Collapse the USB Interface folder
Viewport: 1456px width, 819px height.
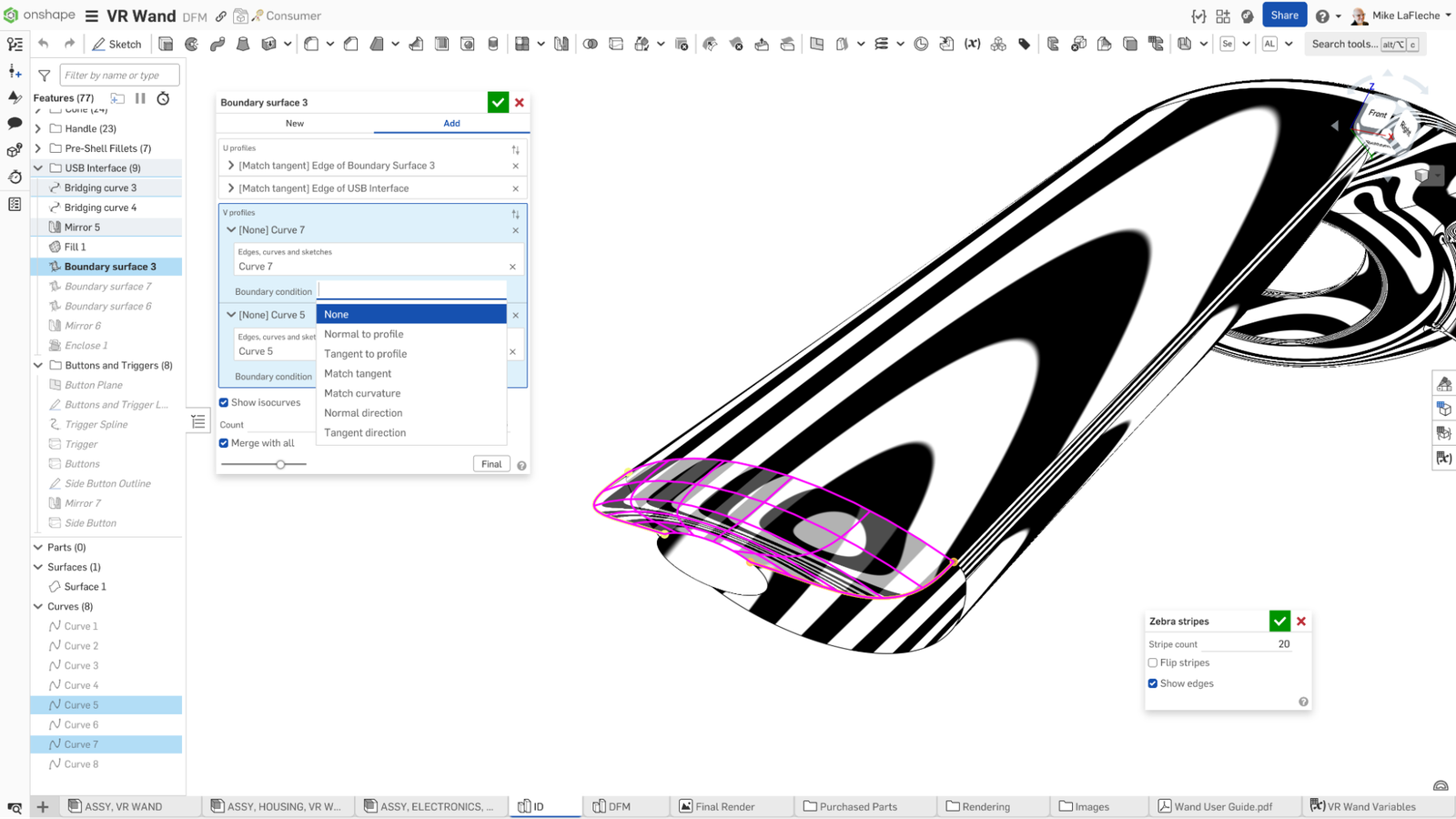[37, 167]
